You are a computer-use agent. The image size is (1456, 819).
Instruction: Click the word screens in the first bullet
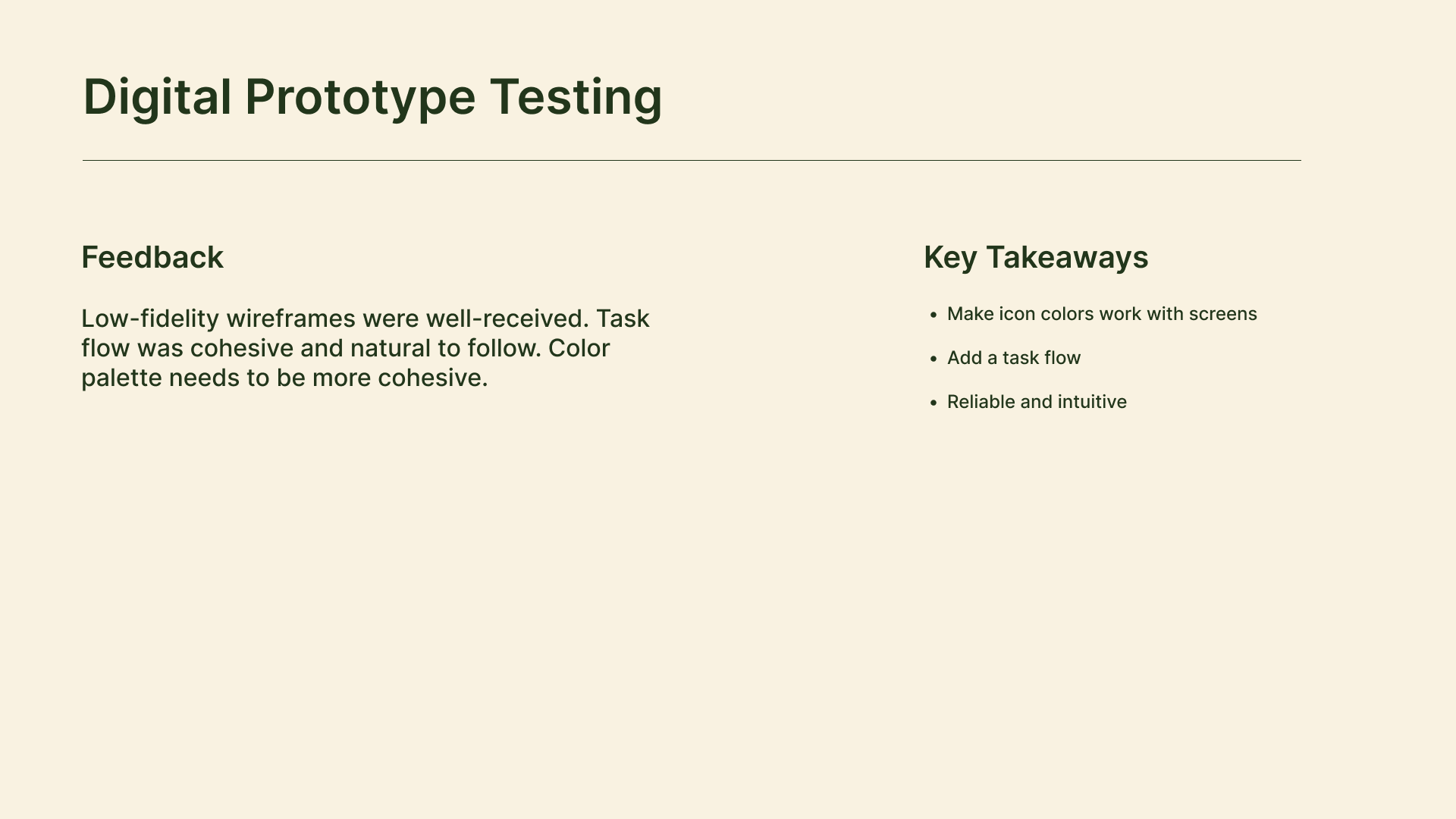click(1222, 315)
